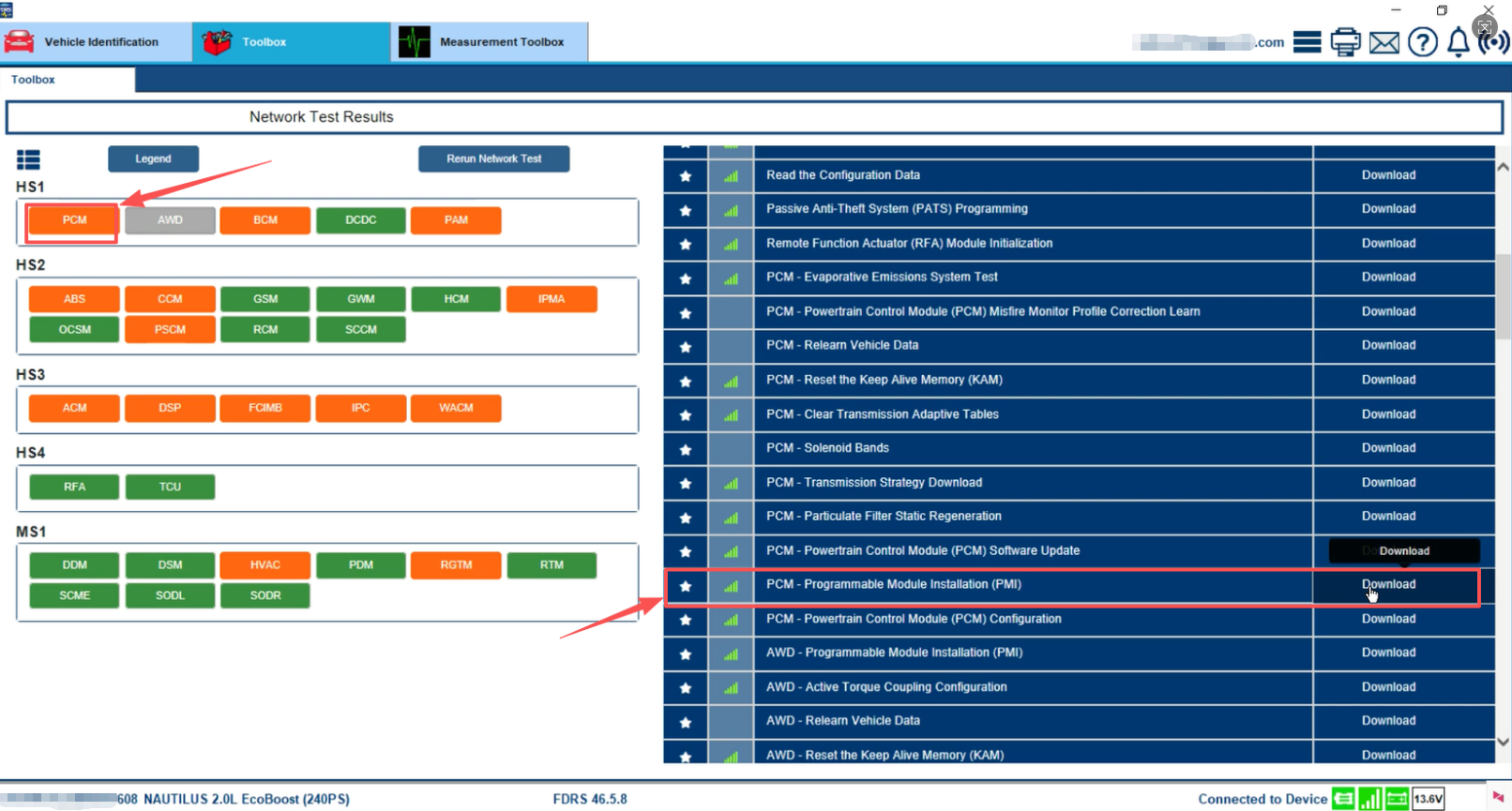
Task: Select the orange PCM module in HS1
Action: pyautogui.click(x=74, y=220)
